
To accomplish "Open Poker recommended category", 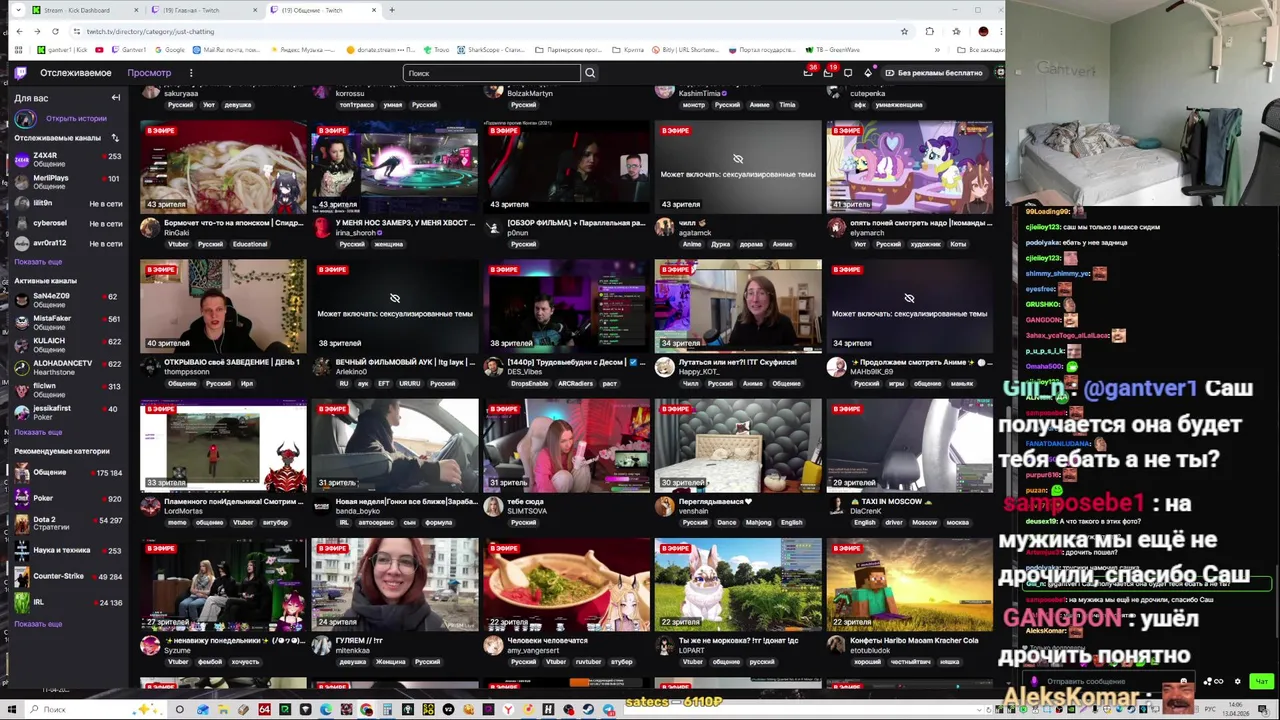I will click(67, 498).
